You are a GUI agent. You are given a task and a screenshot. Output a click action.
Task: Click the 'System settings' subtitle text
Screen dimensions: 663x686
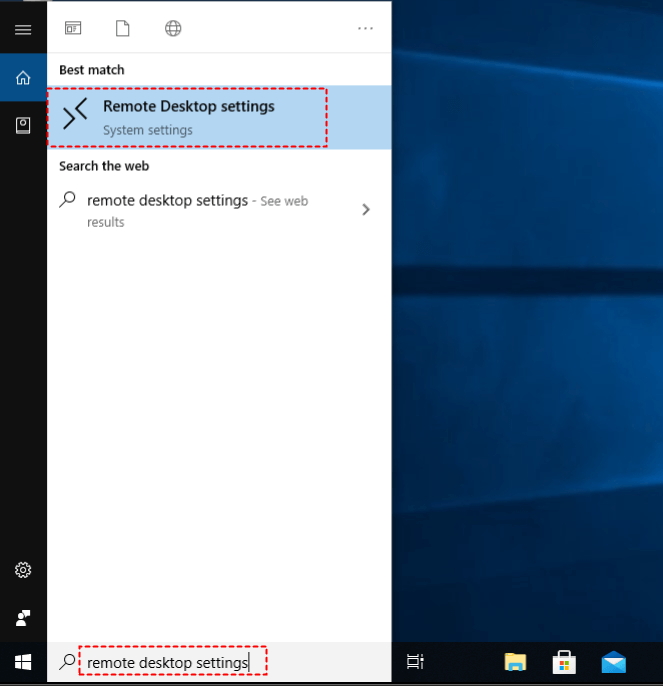tap(147, 130)
